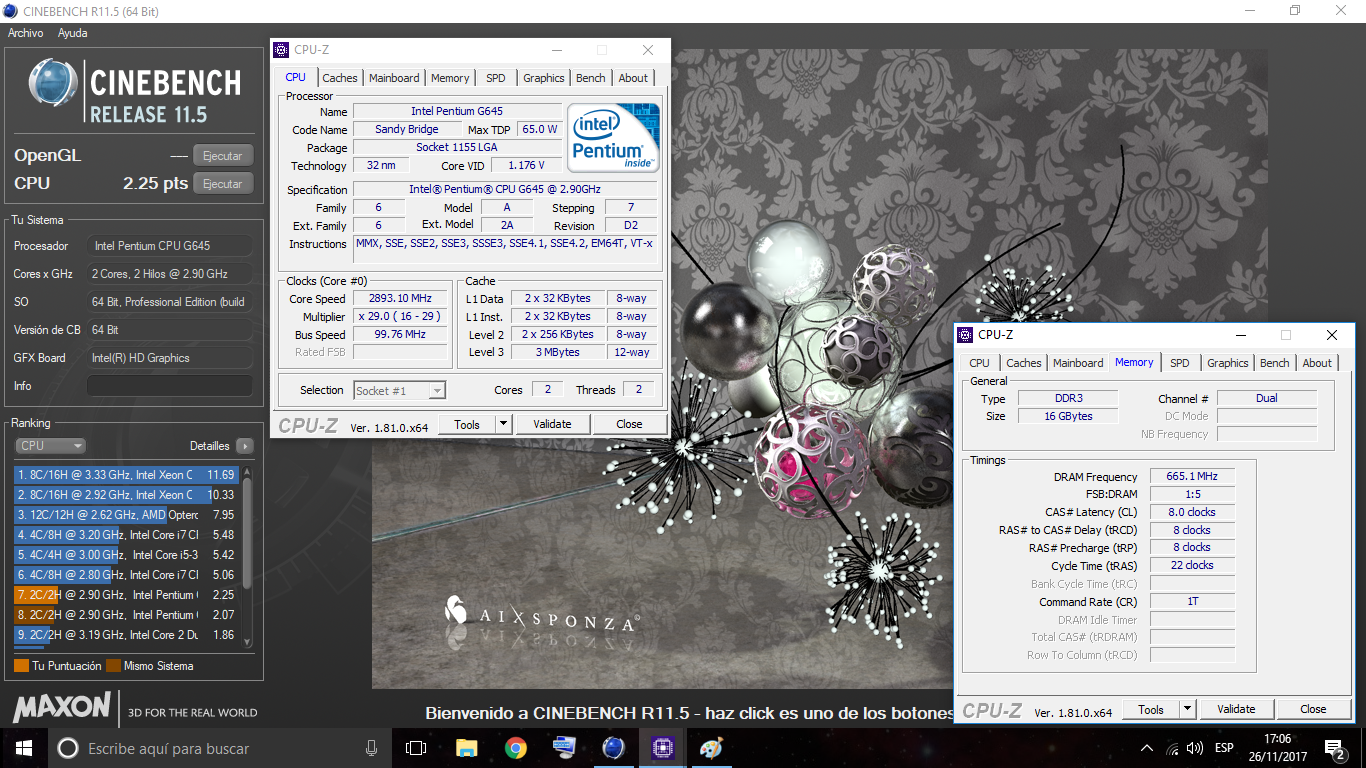1366x768 pixels.
Task: Open the Paint palette icon in taskbar
Action: coord(710,748)
